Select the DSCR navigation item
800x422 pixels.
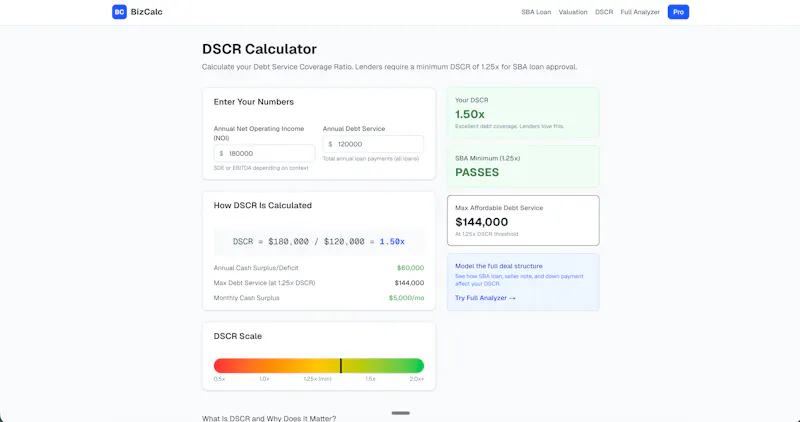604,12
